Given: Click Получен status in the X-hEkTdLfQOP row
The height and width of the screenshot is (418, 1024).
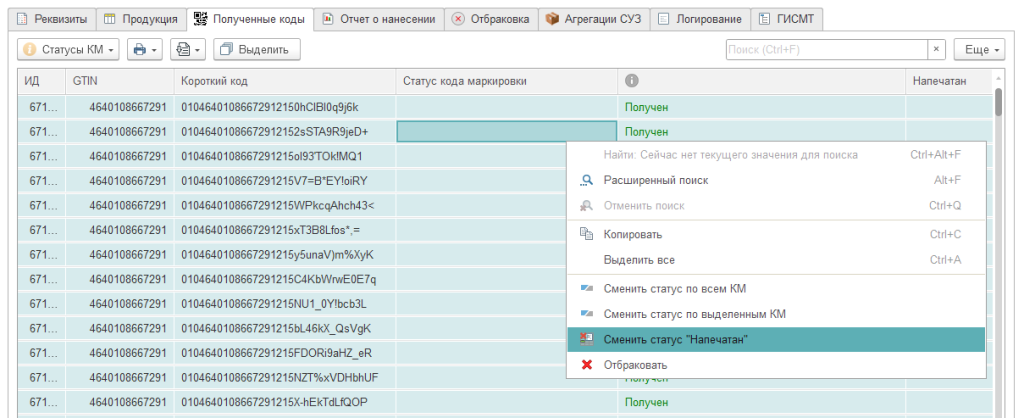Looking at the screenshot, I should pyautogui.click(x=647, y=402).
